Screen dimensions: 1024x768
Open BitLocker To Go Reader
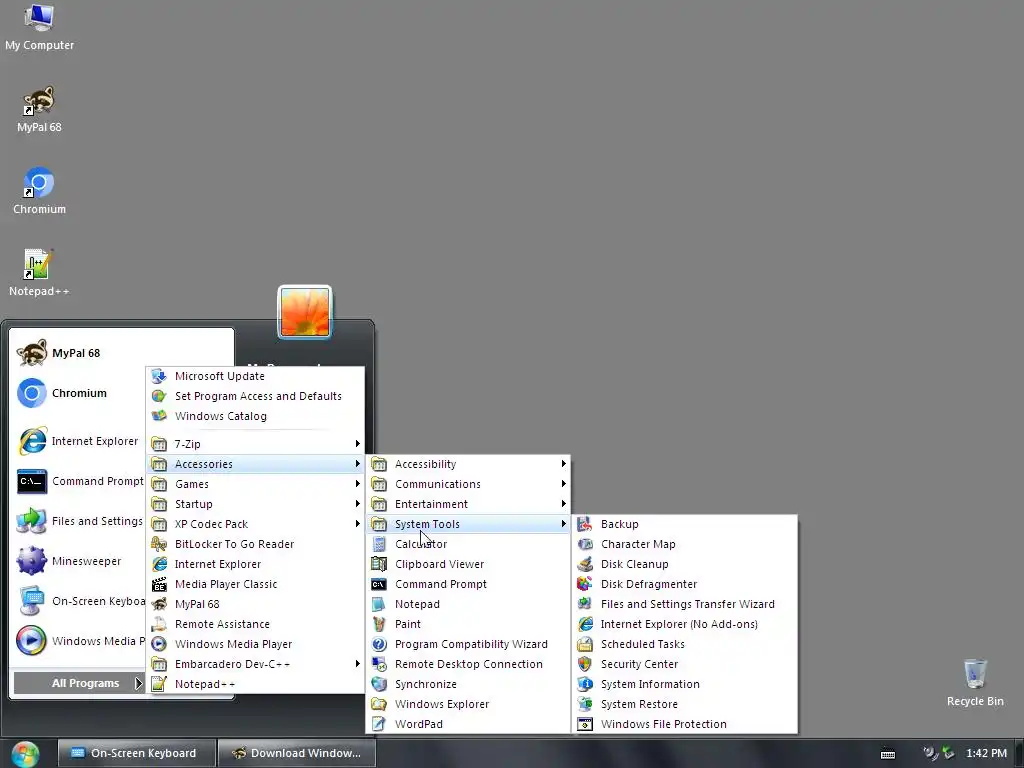pyautogui.click(x=255, y=544)
